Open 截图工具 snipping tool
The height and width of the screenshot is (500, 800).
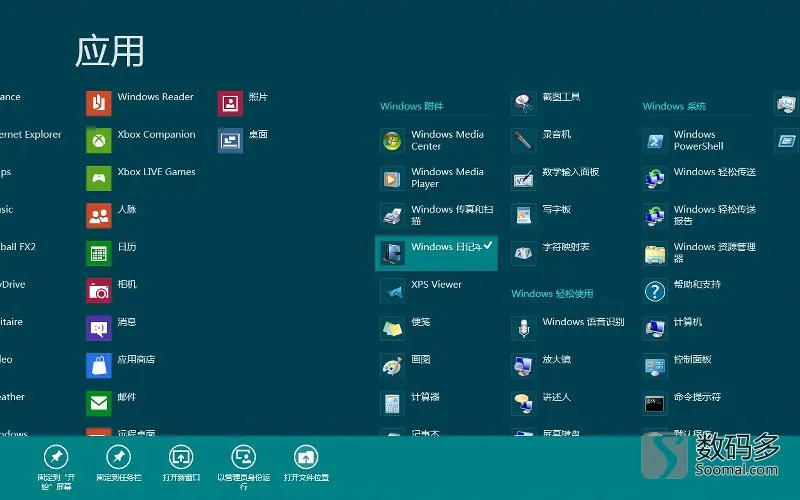tap(546, 103)
